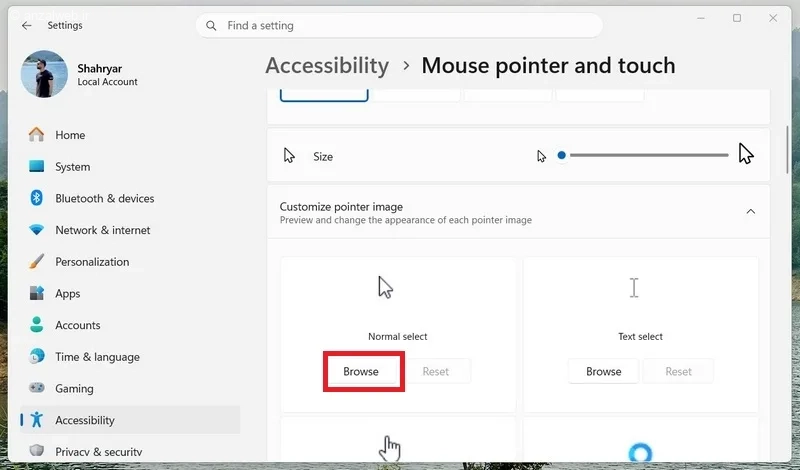Viewport: 800px width, 470px height.
Task: Open System settings via monitor icon
Action: pyautogui.click(x=36, y=166)
